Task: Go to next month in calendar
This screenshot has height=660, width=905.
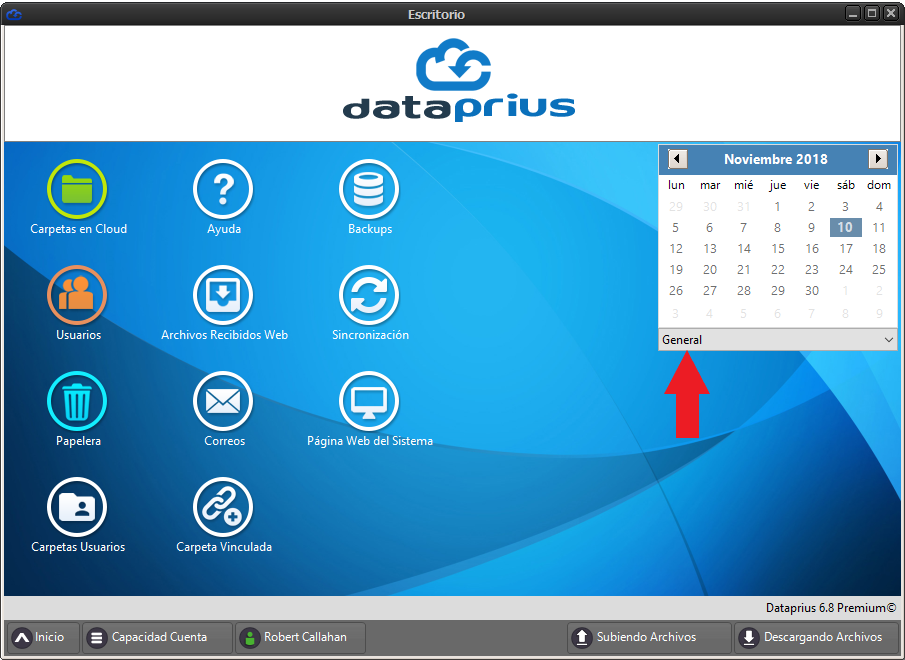Action: (x=878, y=159)
